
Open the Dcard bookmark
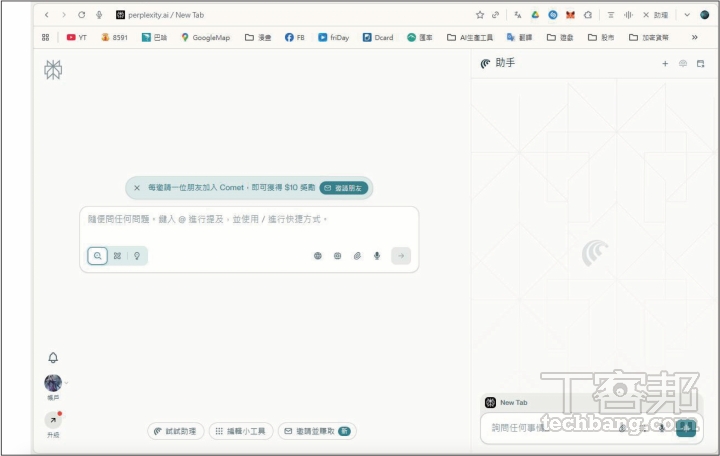(x=378, y=37)
